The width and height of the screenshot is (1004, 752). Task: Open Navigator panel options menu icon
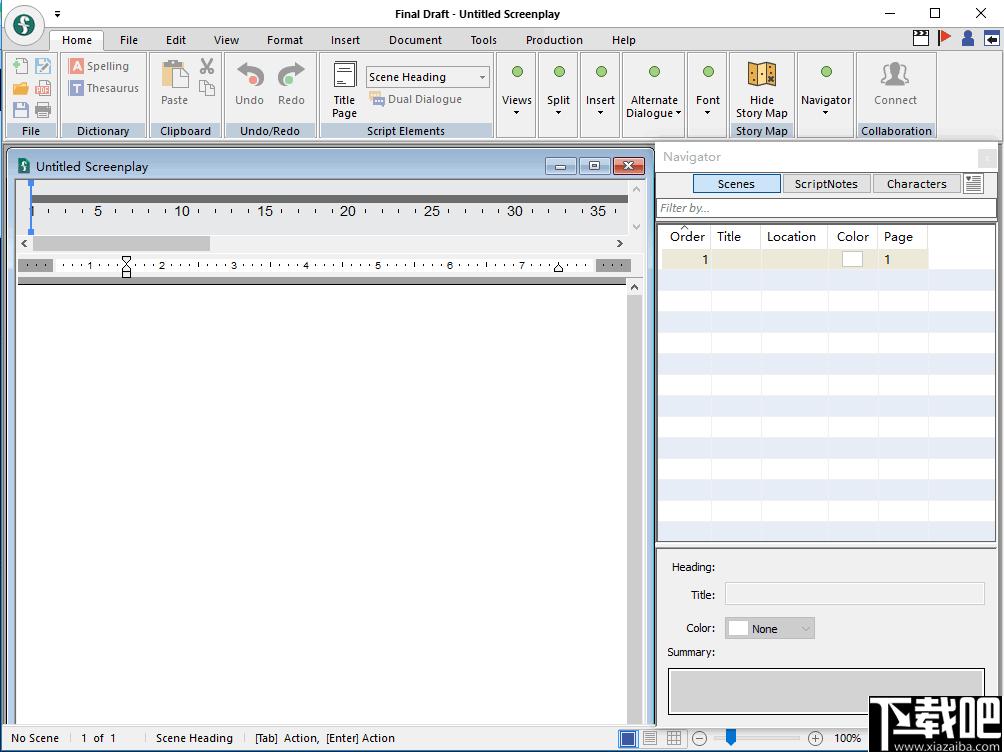click(x=973, y=183)
